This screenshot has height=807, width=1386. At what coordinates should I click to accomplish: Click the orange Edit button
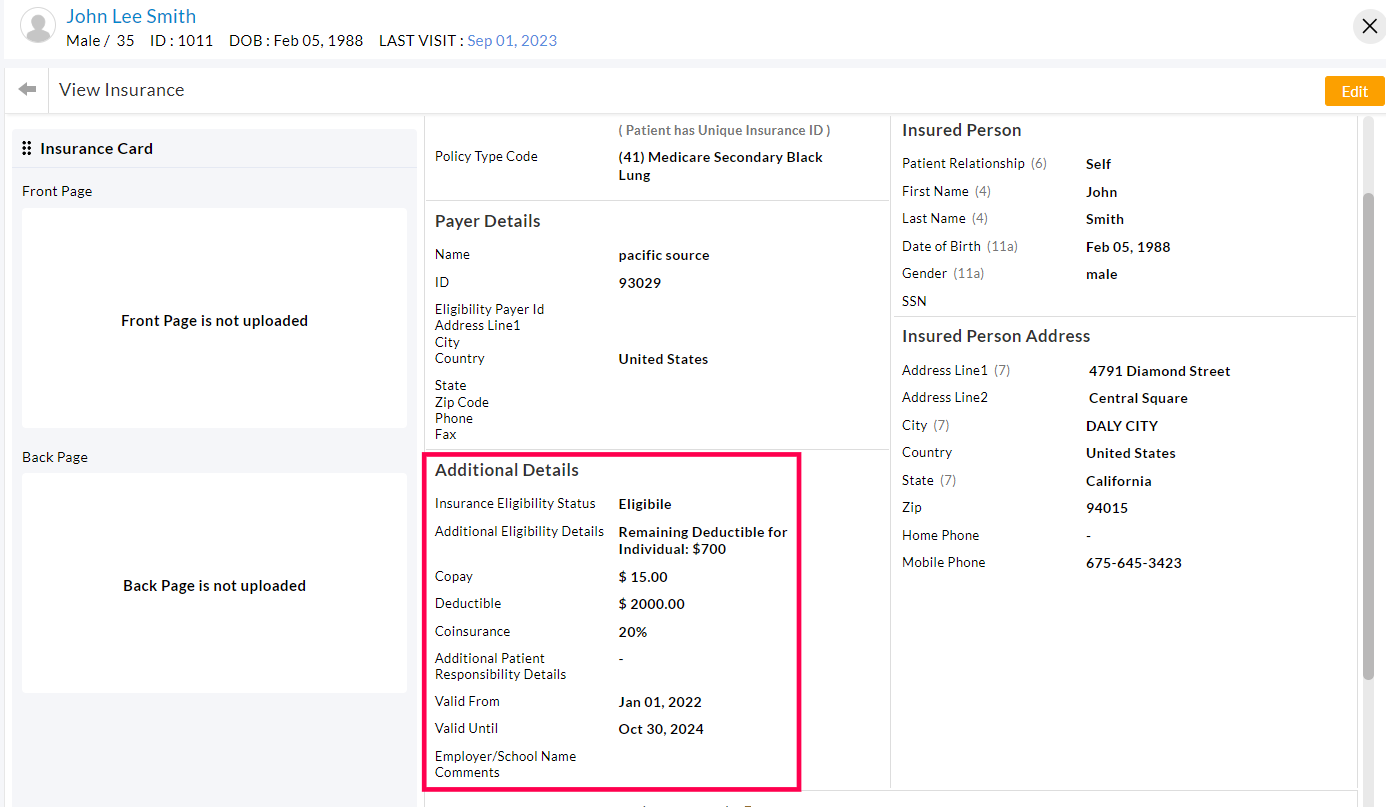1354,90
